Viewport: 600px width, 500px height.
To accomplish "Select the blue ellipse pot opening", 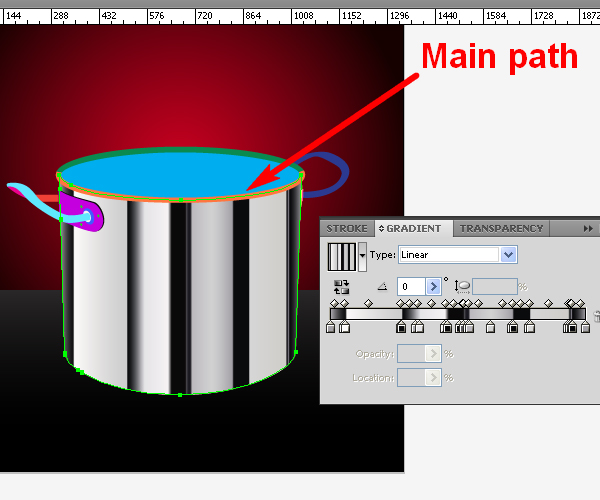I will (x=180, y=174).
